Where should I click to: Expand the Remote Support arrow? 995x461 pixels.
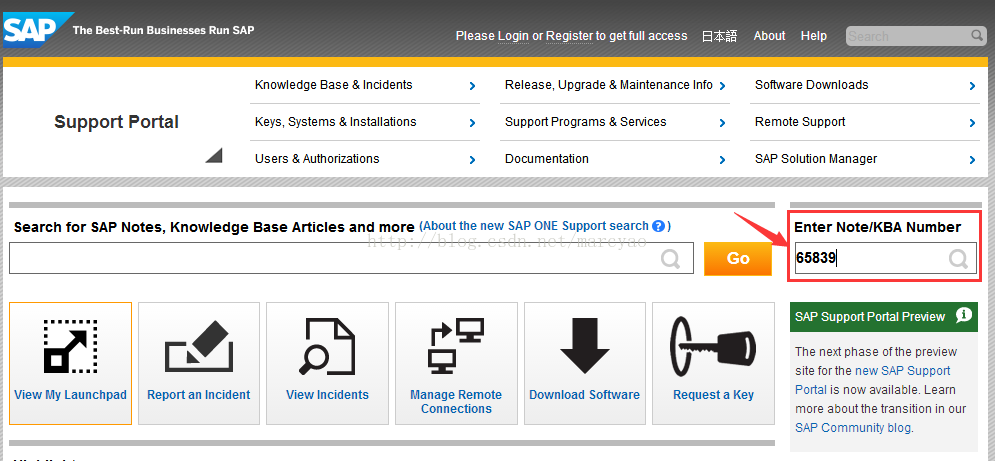point(973,123)
